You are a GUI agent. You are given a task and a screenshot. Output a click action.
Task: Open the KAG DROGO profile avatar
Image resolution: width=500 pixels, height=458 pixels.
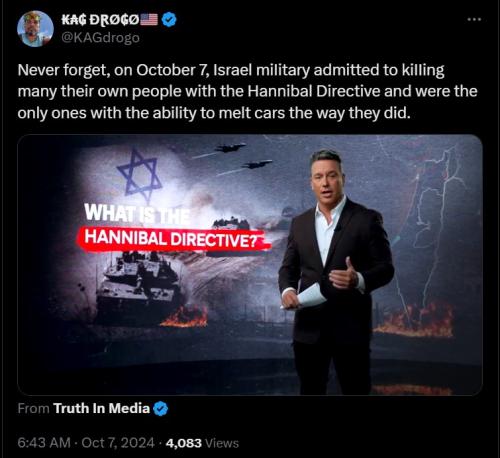click(35, 29)
